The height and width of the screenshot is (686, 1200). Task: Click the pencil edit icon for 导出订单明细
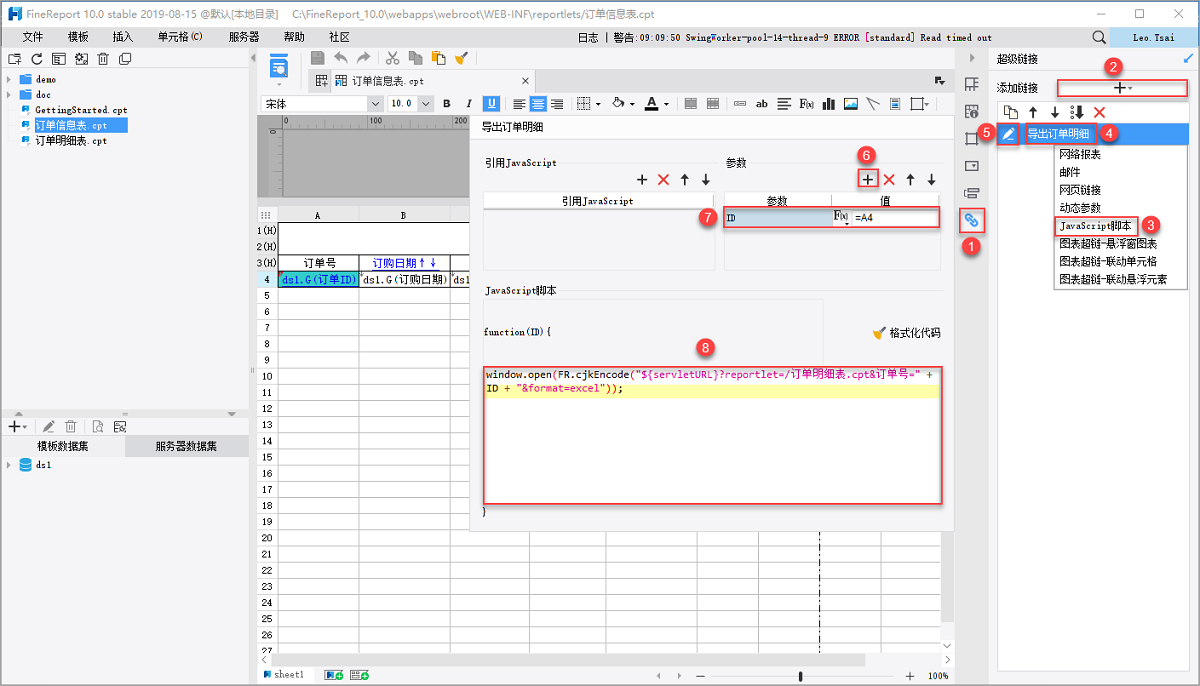(1009, 133)
